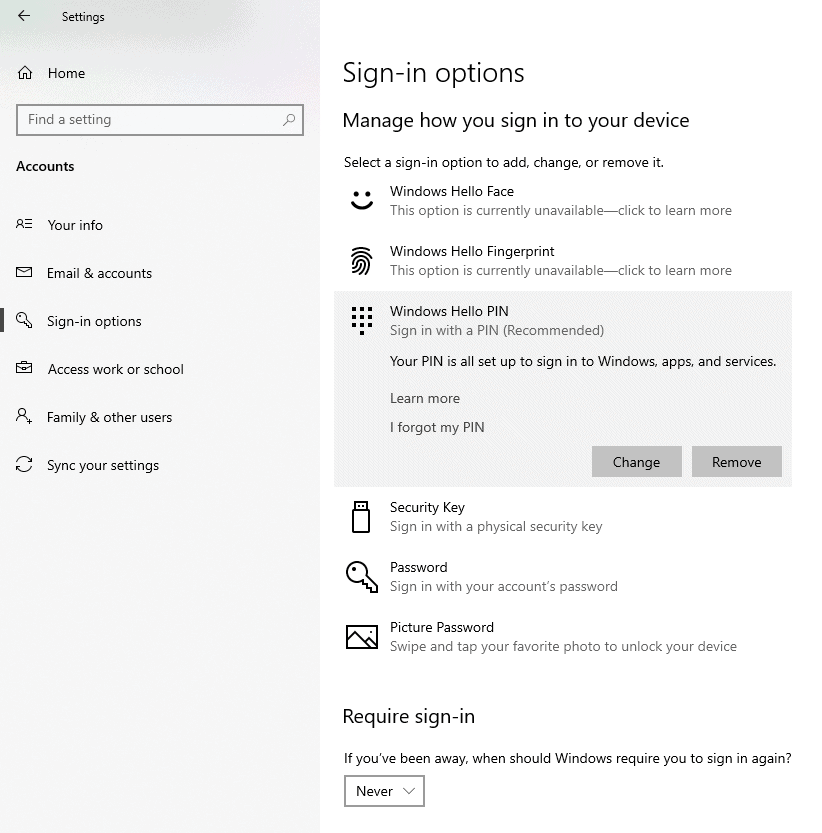822x833 pixels.
Task: Click the Picture Password icon
Action: click(361, 636)
